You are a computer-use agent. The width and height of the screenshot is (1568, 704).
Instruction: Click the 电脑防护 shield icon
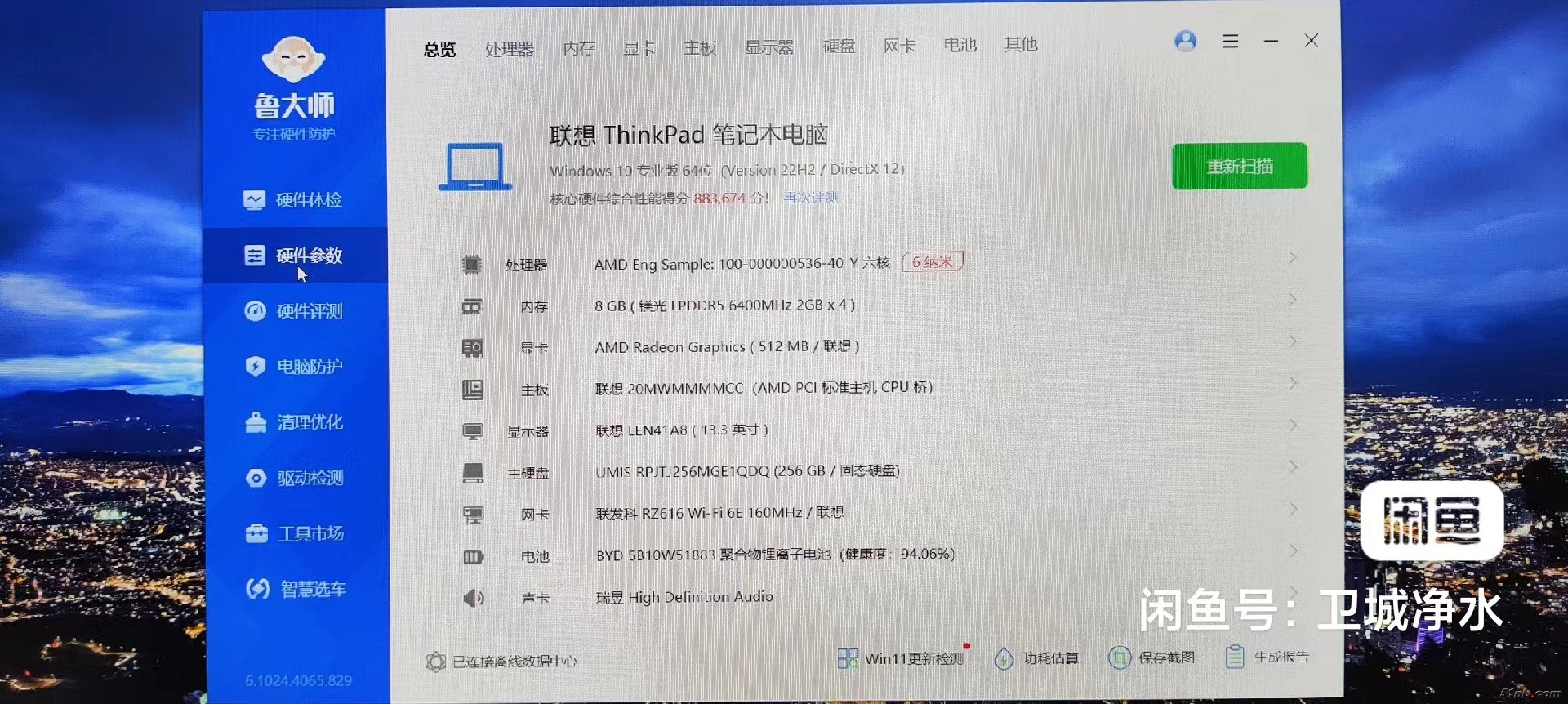point(255,366)
